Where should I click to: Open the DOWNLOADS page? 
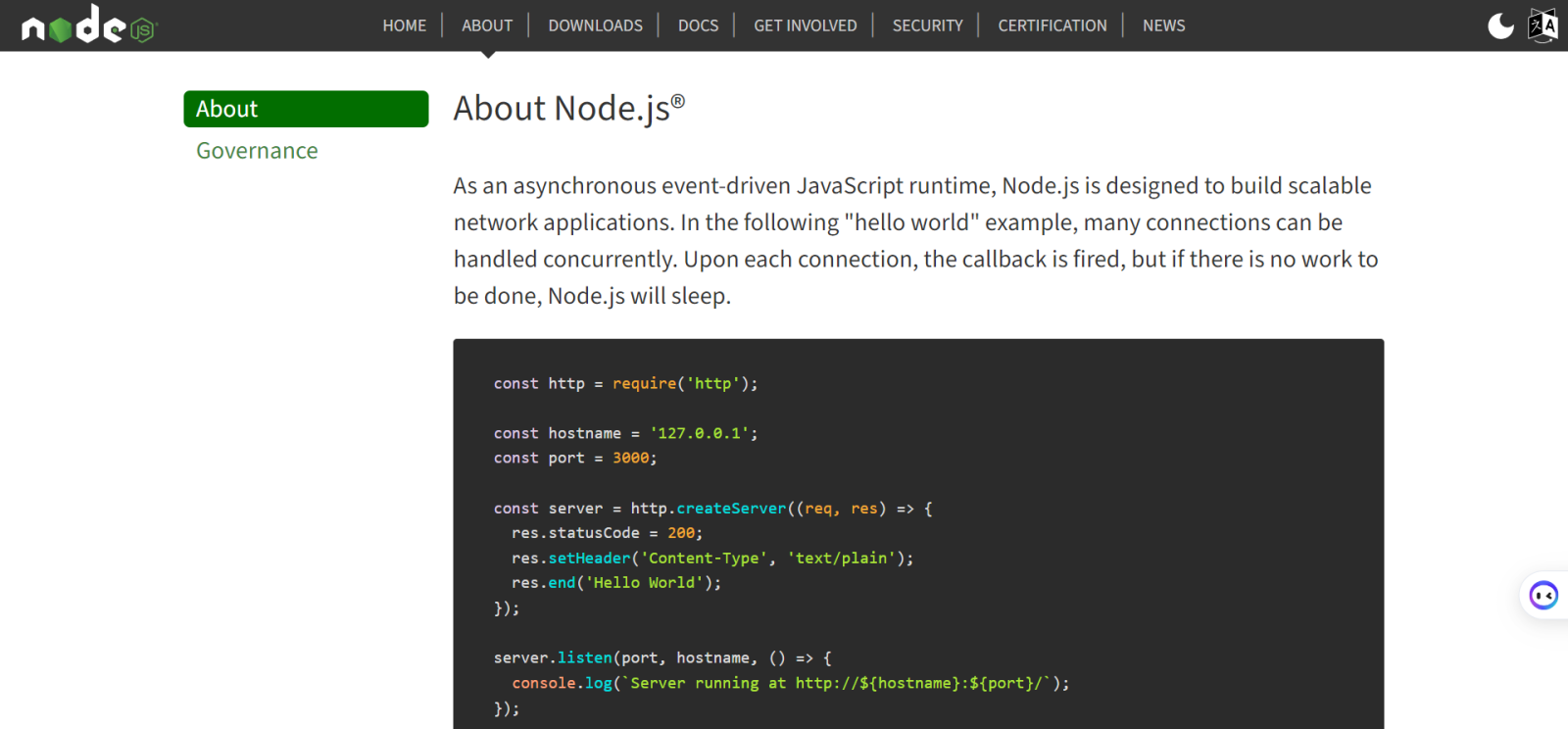coord(595,25)
